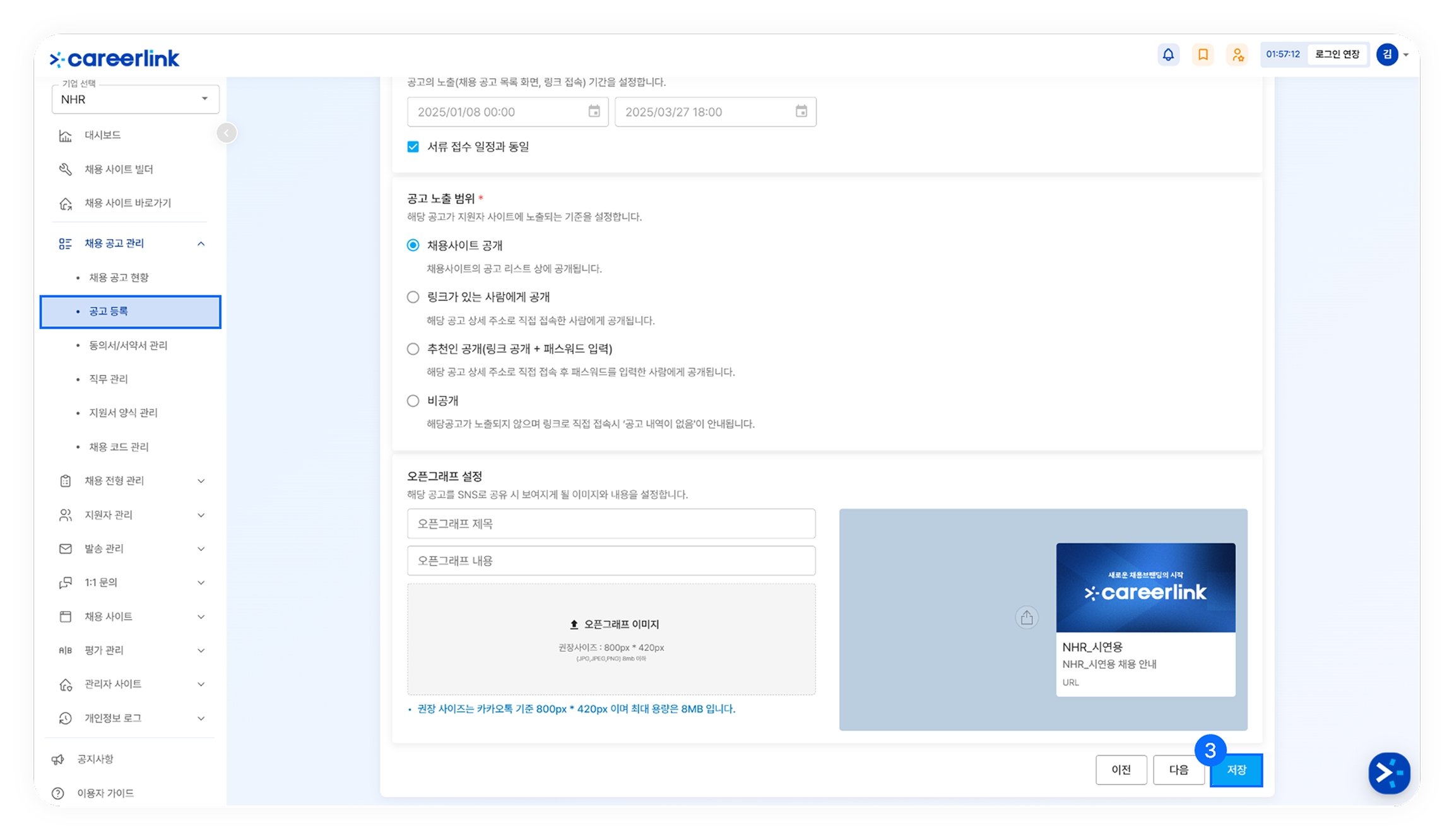Click the 로그인 연장 button

[x=1337, y=54]
